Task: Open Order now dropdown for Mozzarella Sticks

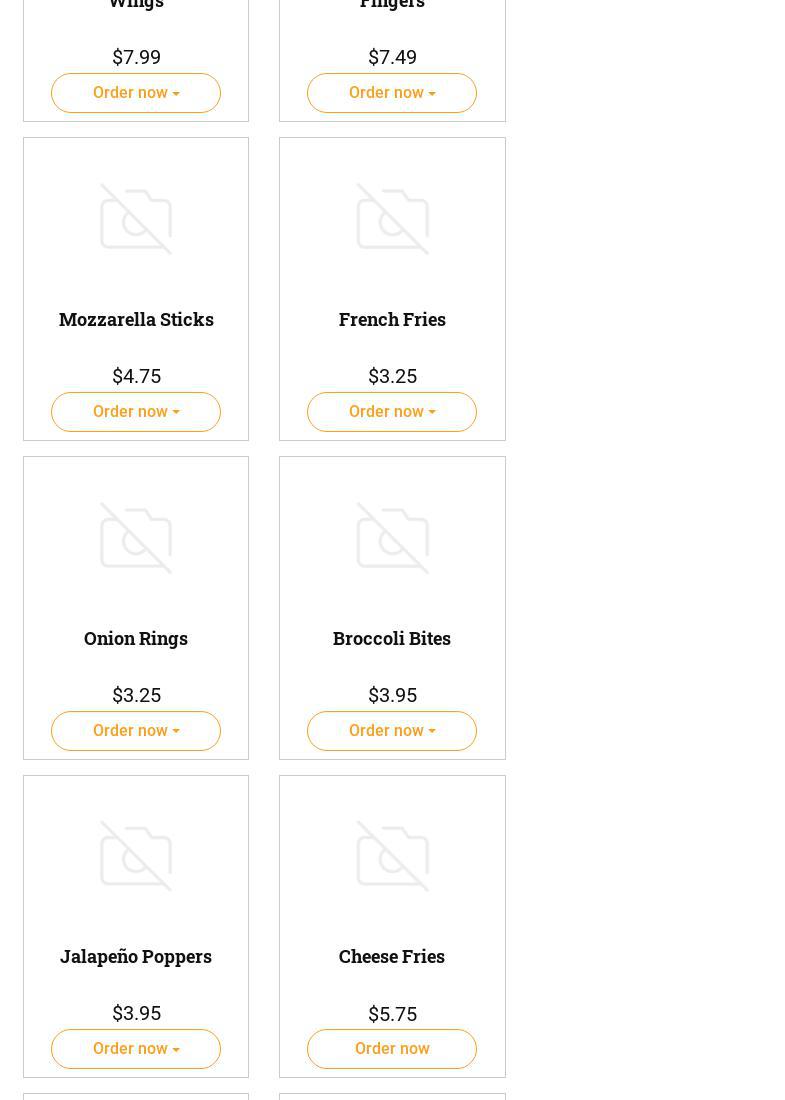Action: tap(136, 412)
